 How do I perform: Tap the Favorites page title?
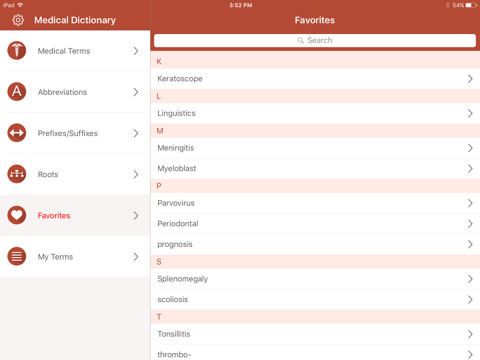[x=315, y=20]
